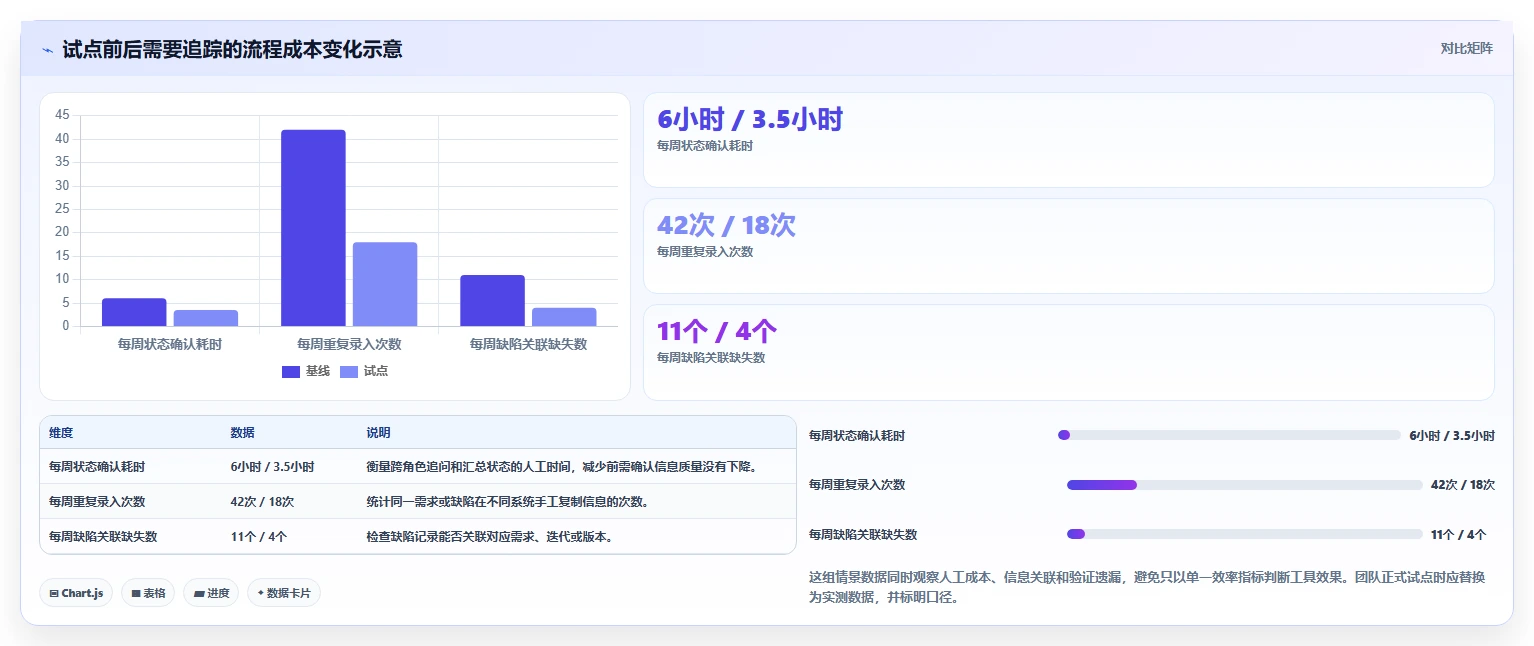
Task: Click the 6小时 / 3.5小时 data card value
Action: (750, 120)
